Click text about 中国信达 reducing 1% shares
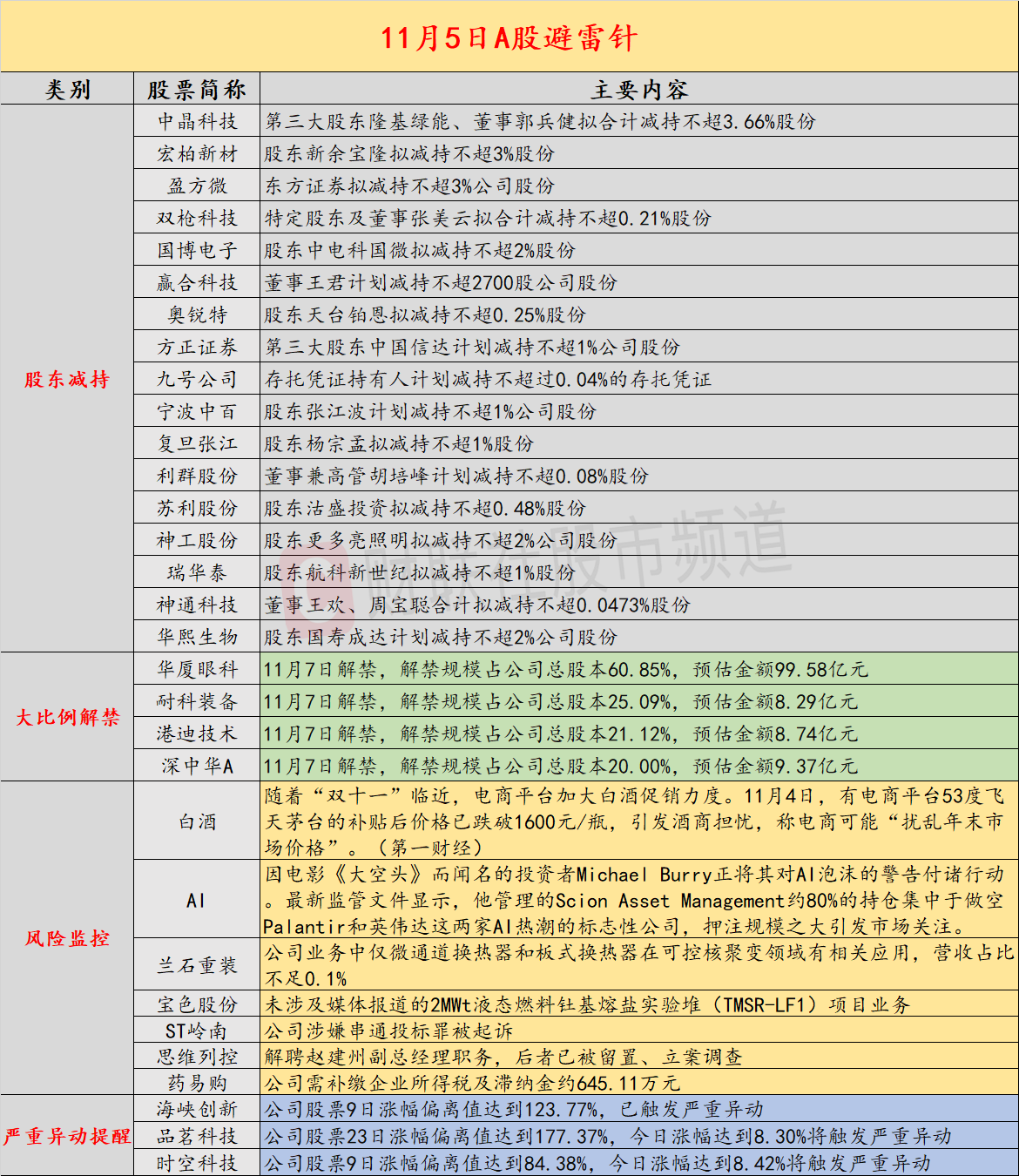The width and height of the screenshot is (1019, 1176). click(472, 347)
